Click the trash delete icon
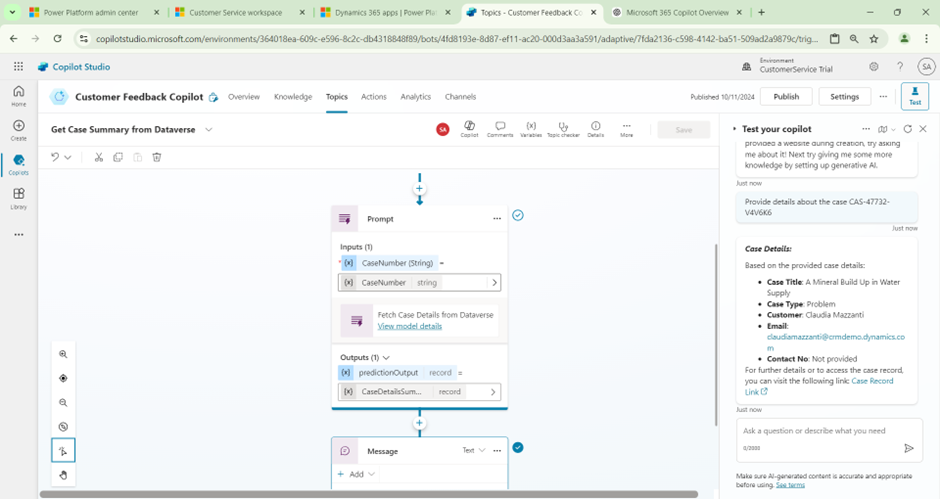 pos(157,157)
